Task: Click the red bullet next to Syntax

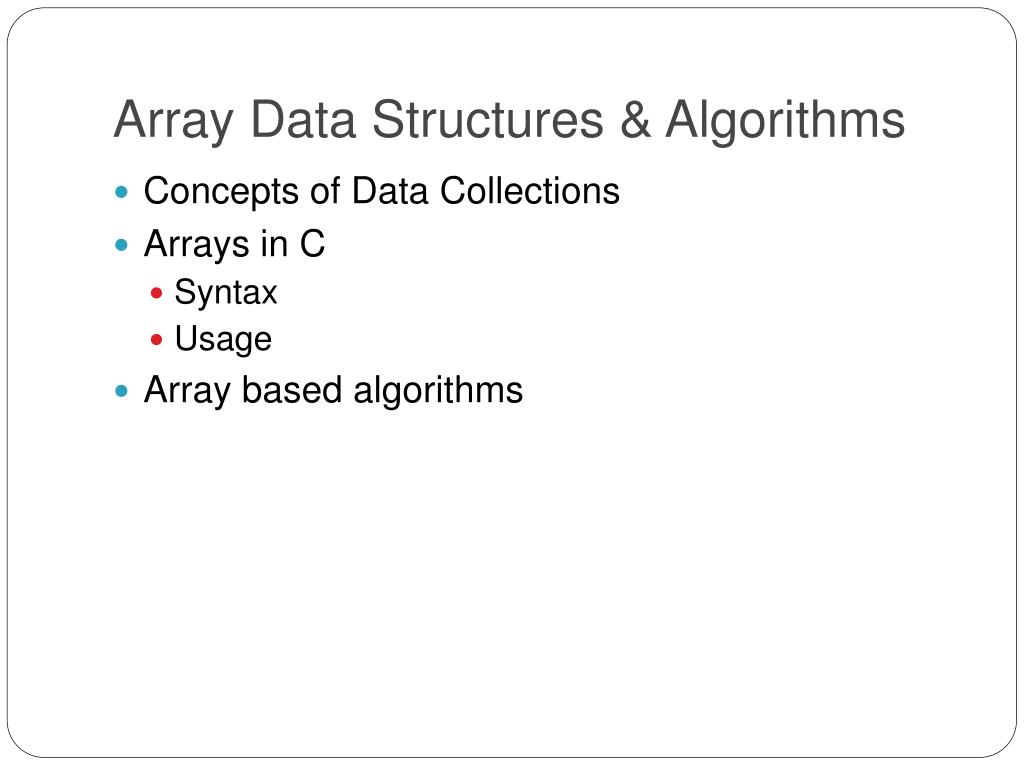Action: [156, 293]
